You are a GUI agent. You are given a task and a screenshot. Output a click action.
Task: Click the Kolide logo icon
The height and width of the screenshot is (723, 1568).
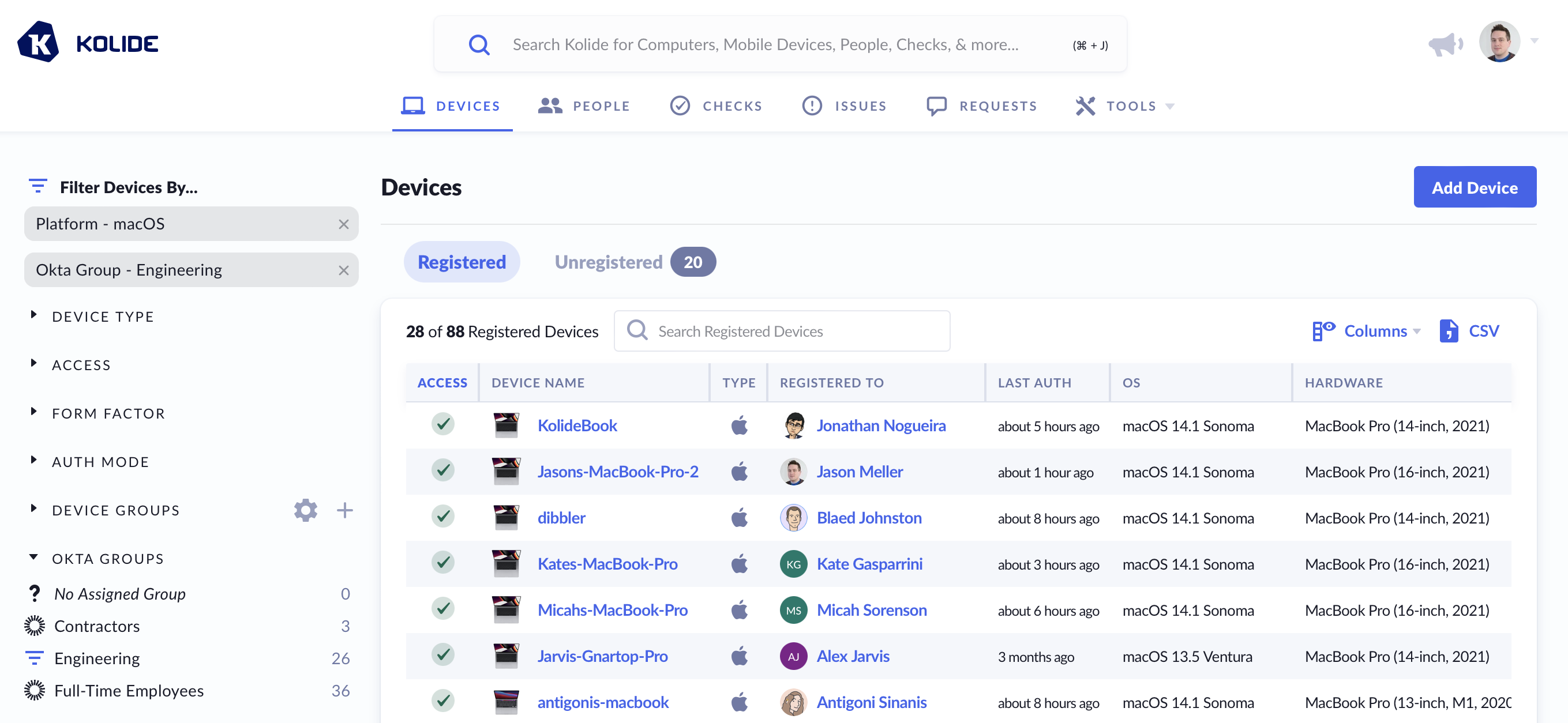(x=37, y=43)
